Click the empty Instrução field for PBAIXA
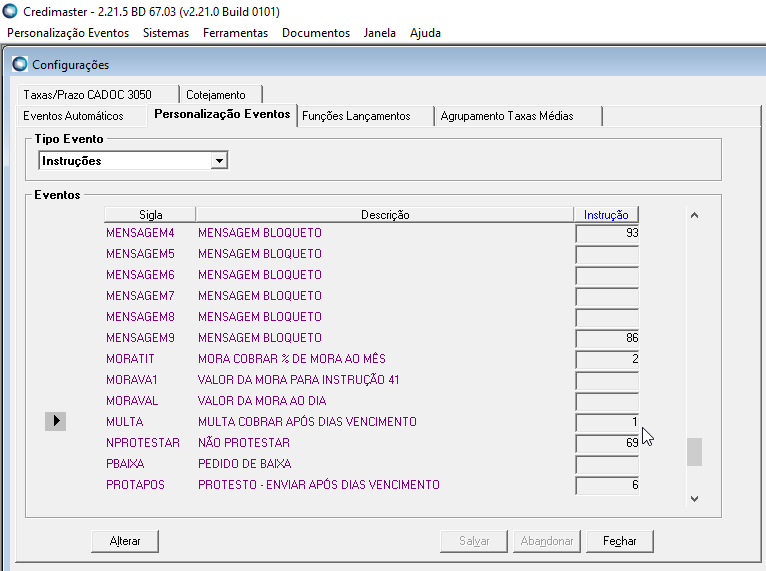This screenshot has width=766, height=571. point(607,464)
